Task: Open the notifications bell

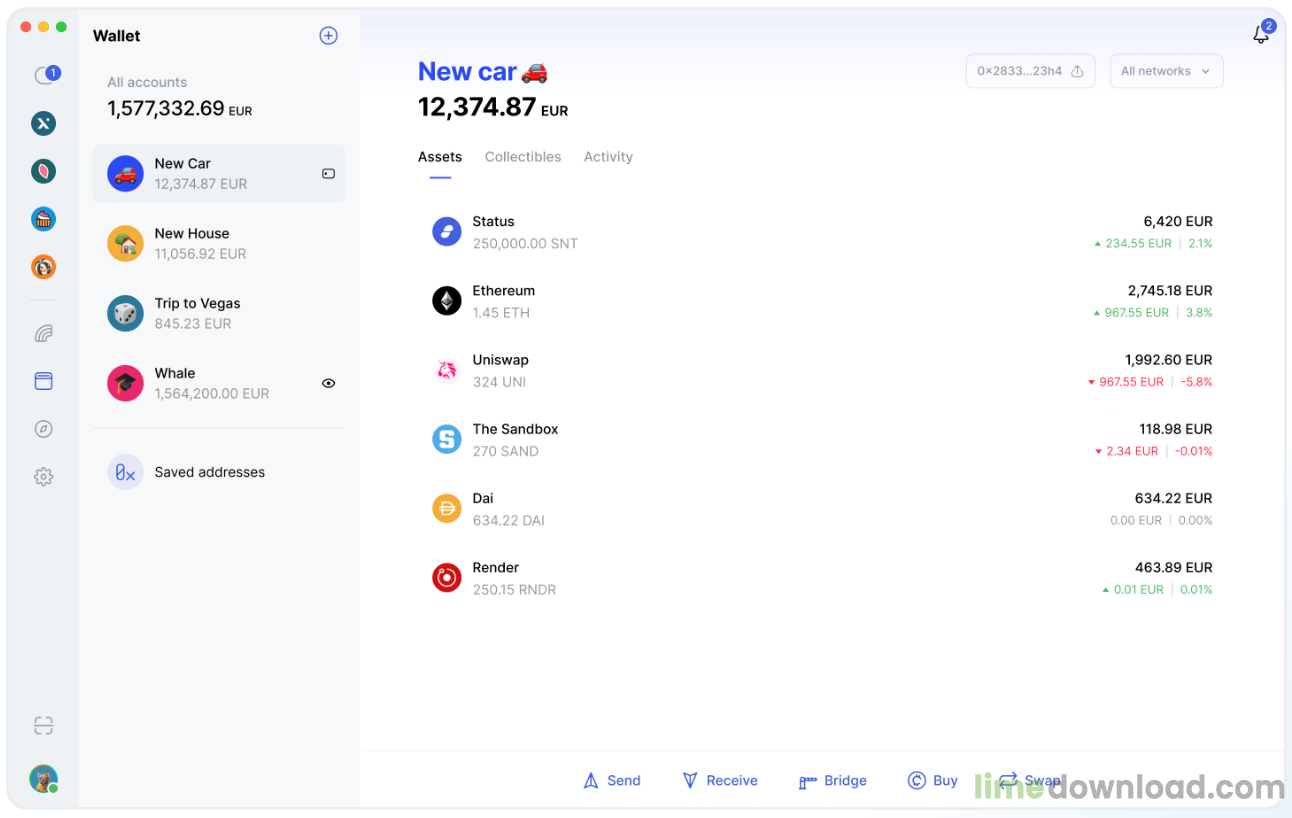Action: pos(1261,35)
